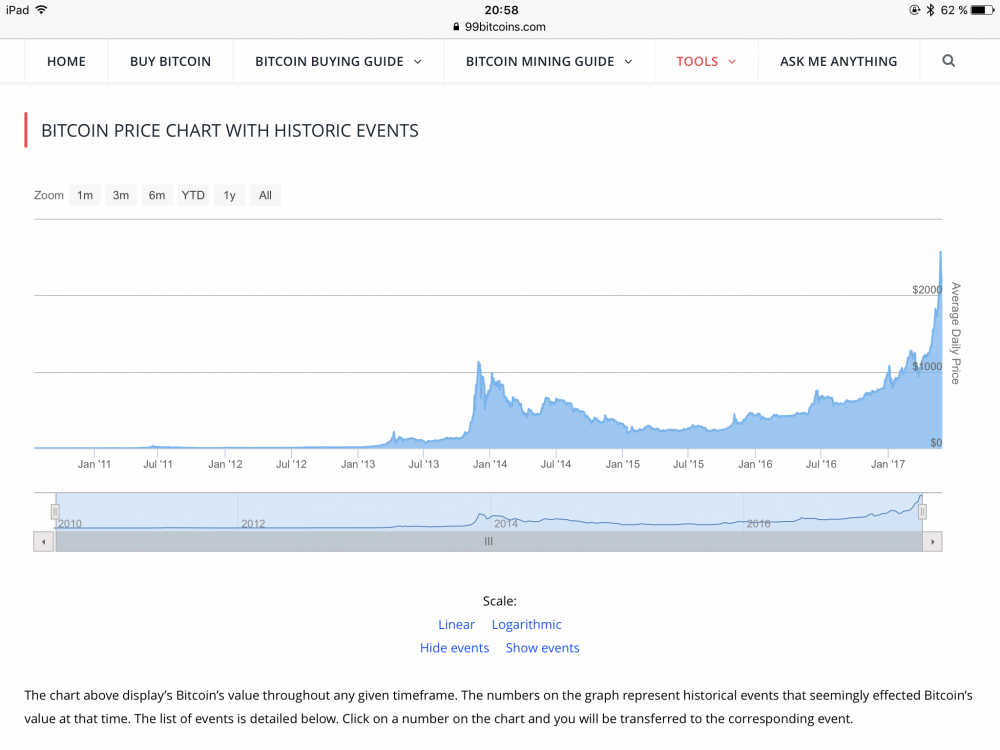Click the right range handle of the navigator

[922, 512]
